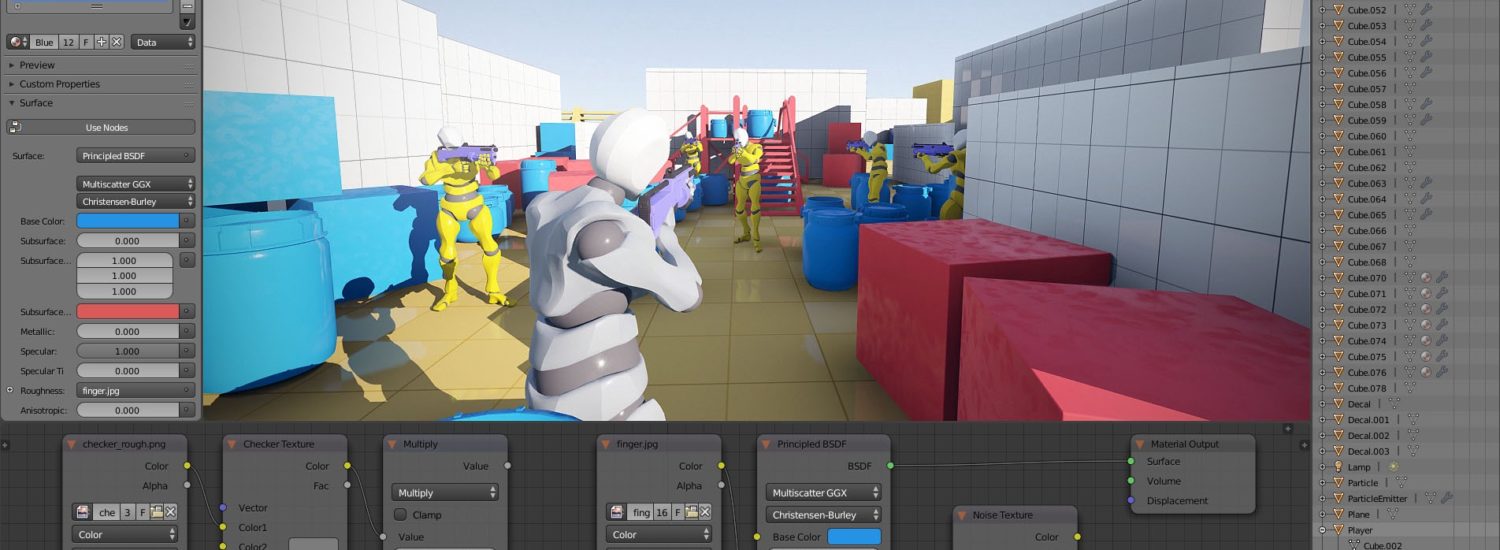
Task: Browse image icon in checker_rough.png node
Action: point(83,512)
